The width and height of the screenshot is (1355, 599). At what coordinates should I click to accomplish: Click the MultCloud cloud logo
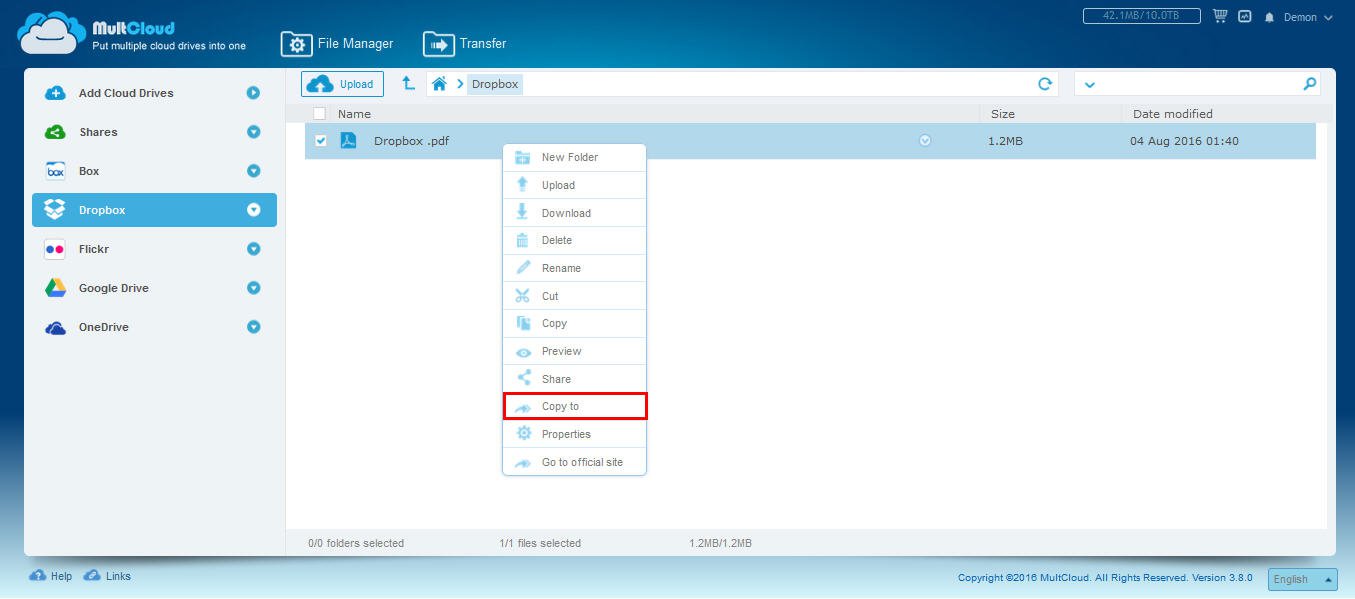point(52,32)
